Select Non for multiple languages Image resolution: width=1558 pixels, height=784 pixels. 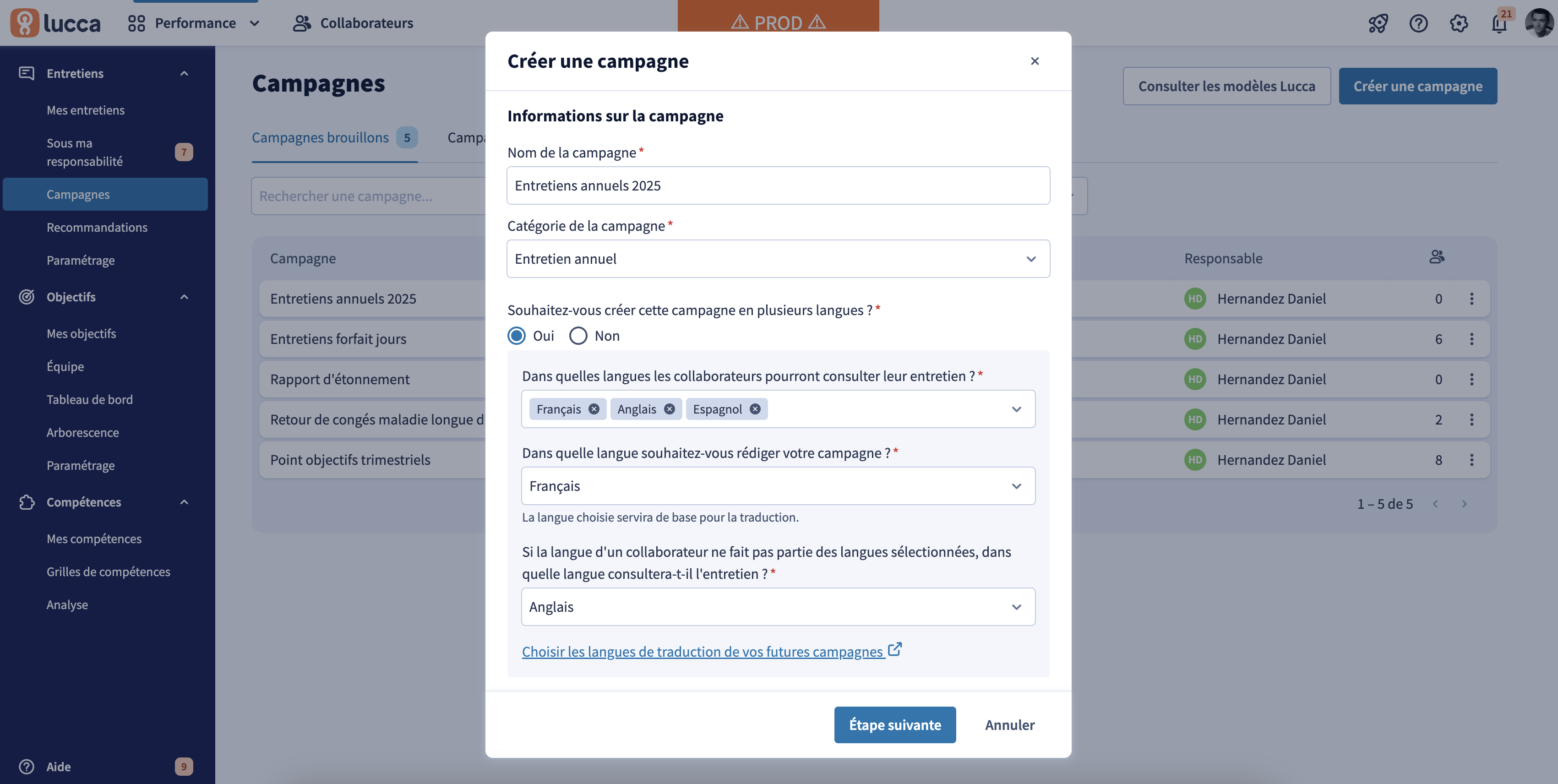click(578, 336)
